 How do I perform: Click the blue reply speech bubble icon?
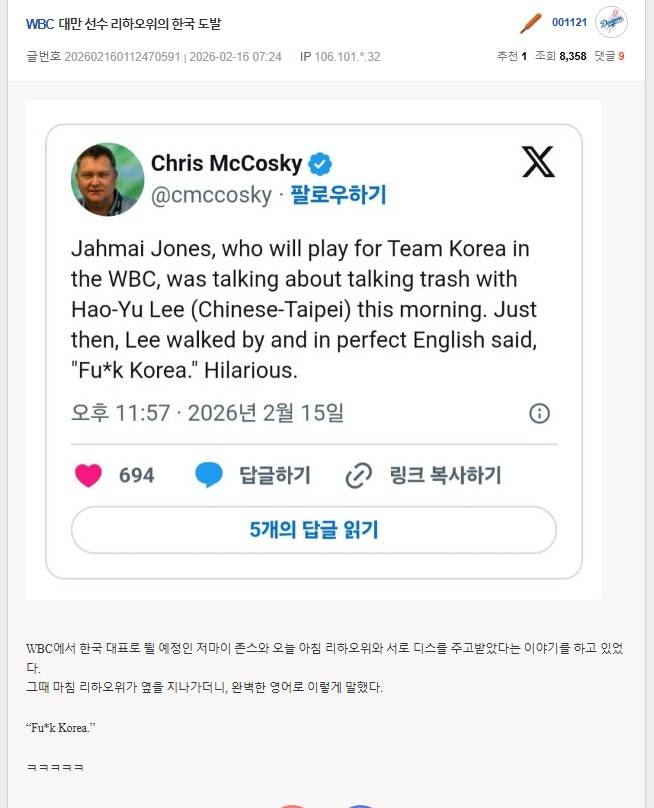coord(209,475)
